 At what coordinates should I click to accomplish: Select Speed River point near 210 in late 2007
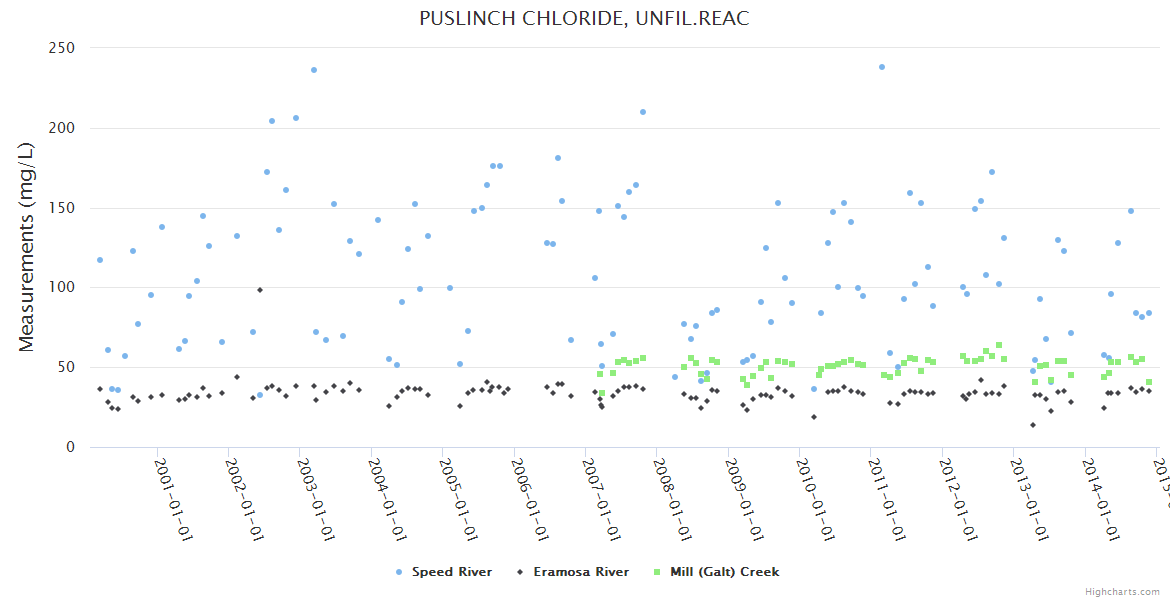point(643,112)
